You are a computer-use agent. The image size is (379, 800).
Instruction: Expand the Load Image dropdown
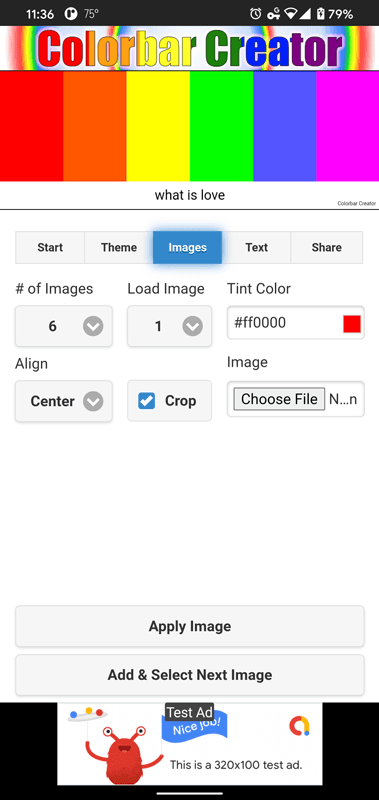[169, 326]
